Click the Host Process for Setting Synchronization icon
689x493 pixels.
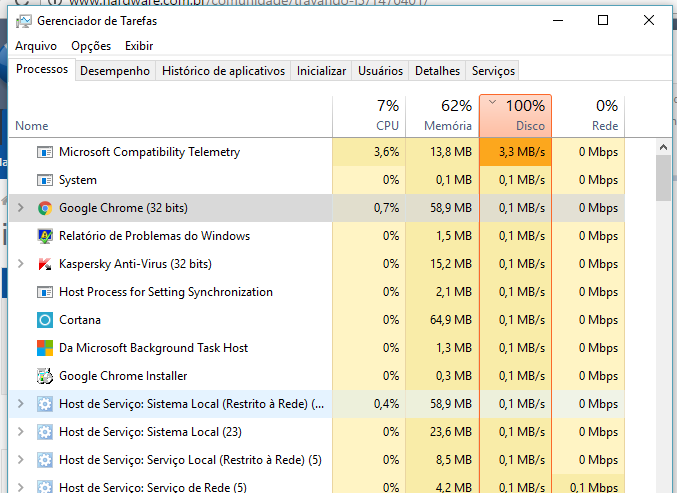click(x=45, y=292)
